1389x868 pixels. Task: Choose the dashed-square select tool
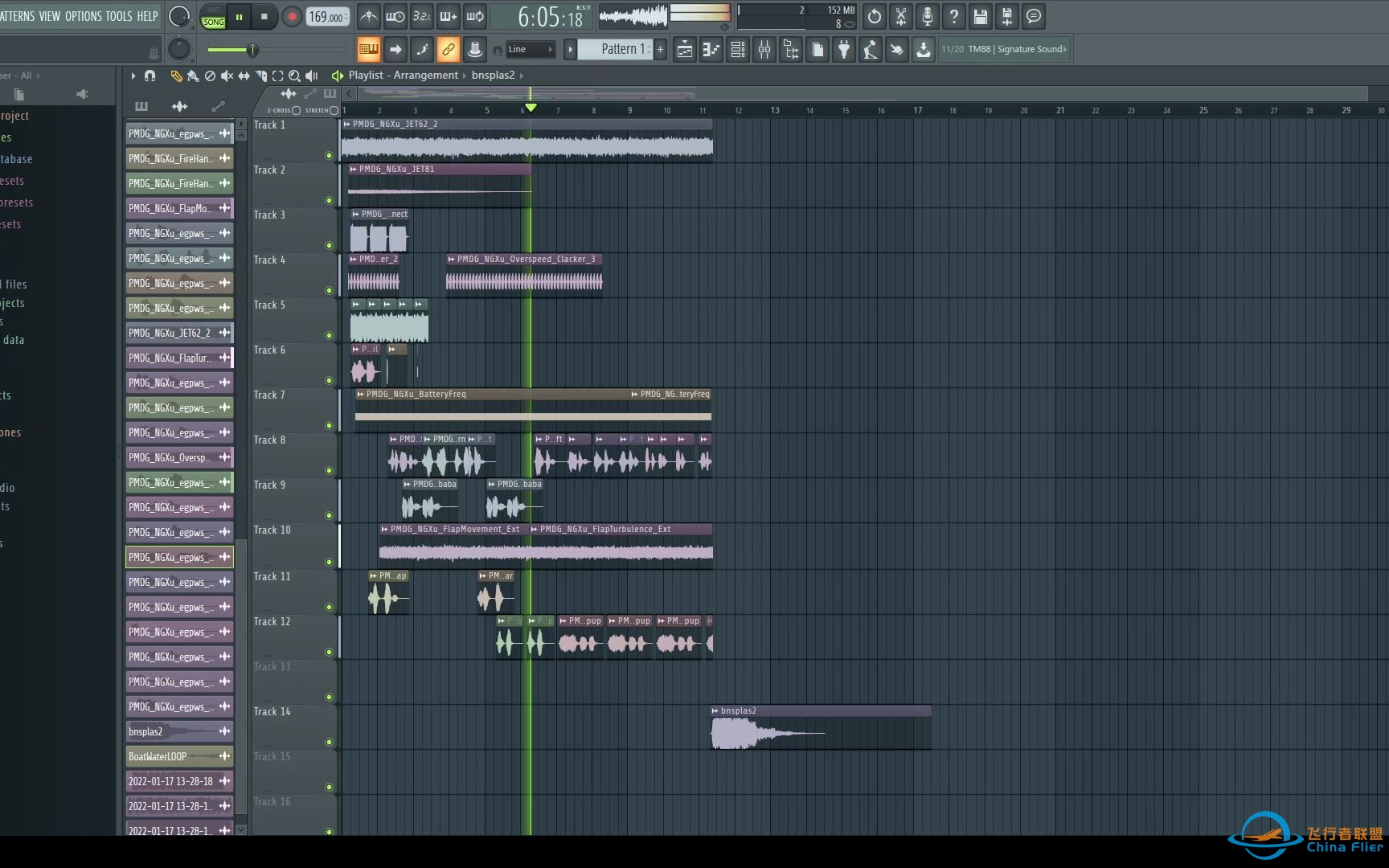(x=277, y=76)
